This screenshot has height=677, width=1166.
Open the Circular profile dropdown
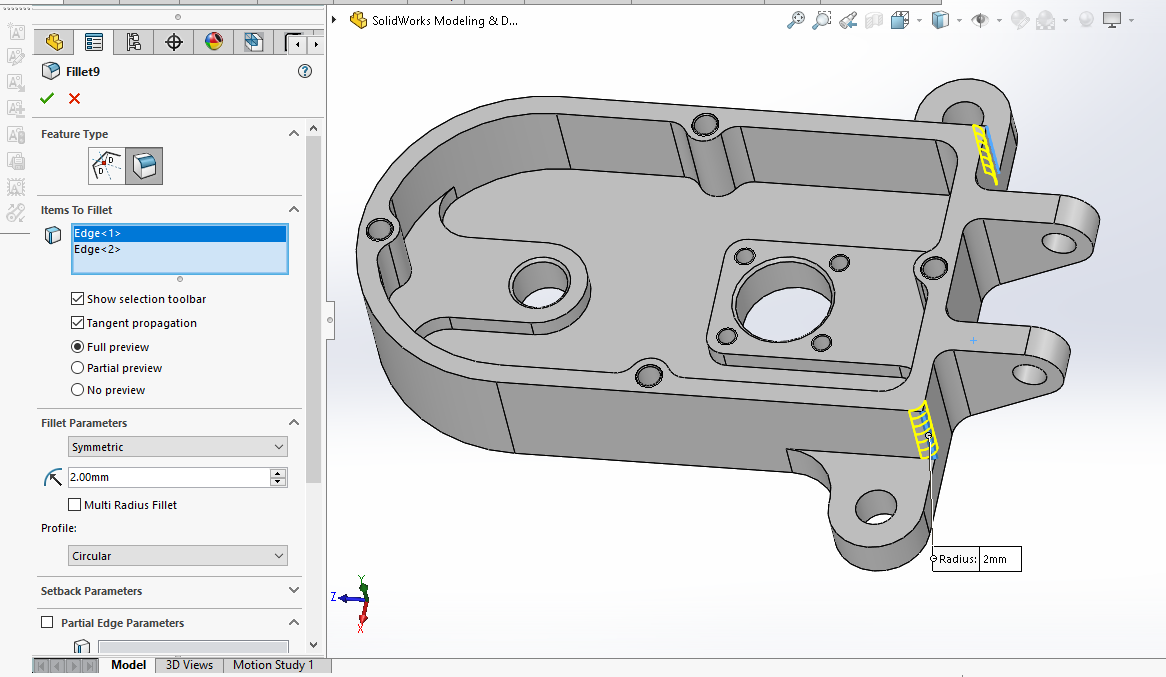coord(178,556)
